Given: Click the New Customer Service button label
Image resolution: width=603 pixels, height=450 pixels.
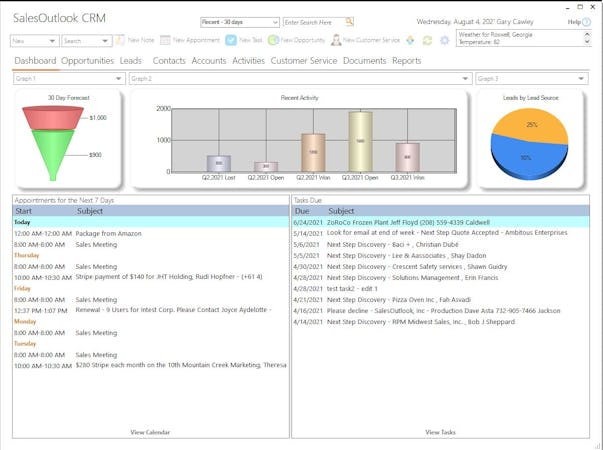Looking at the screenshot, I should pos(371,40).
